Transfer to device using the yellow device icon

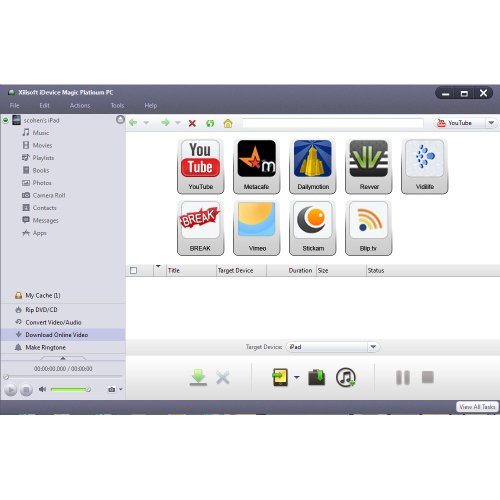(280, 377)
